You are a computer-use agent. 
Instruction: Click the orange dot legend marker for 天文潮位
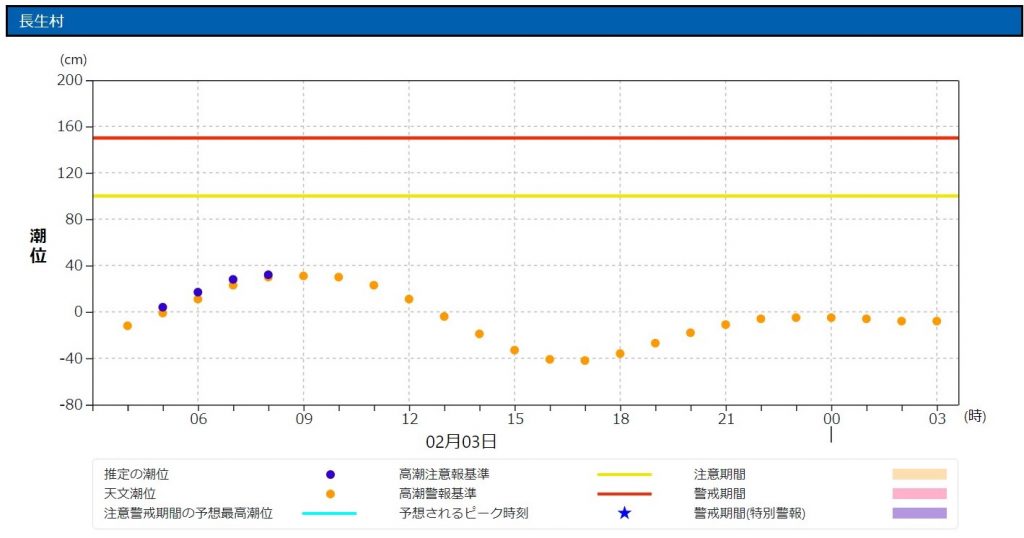tap(330, 494)
